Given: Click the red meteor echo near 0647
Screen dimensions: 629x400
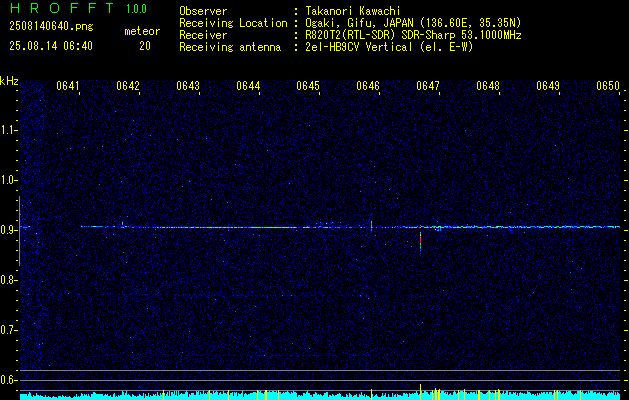Looking at the screenshot, I should [x=420, y=241].
